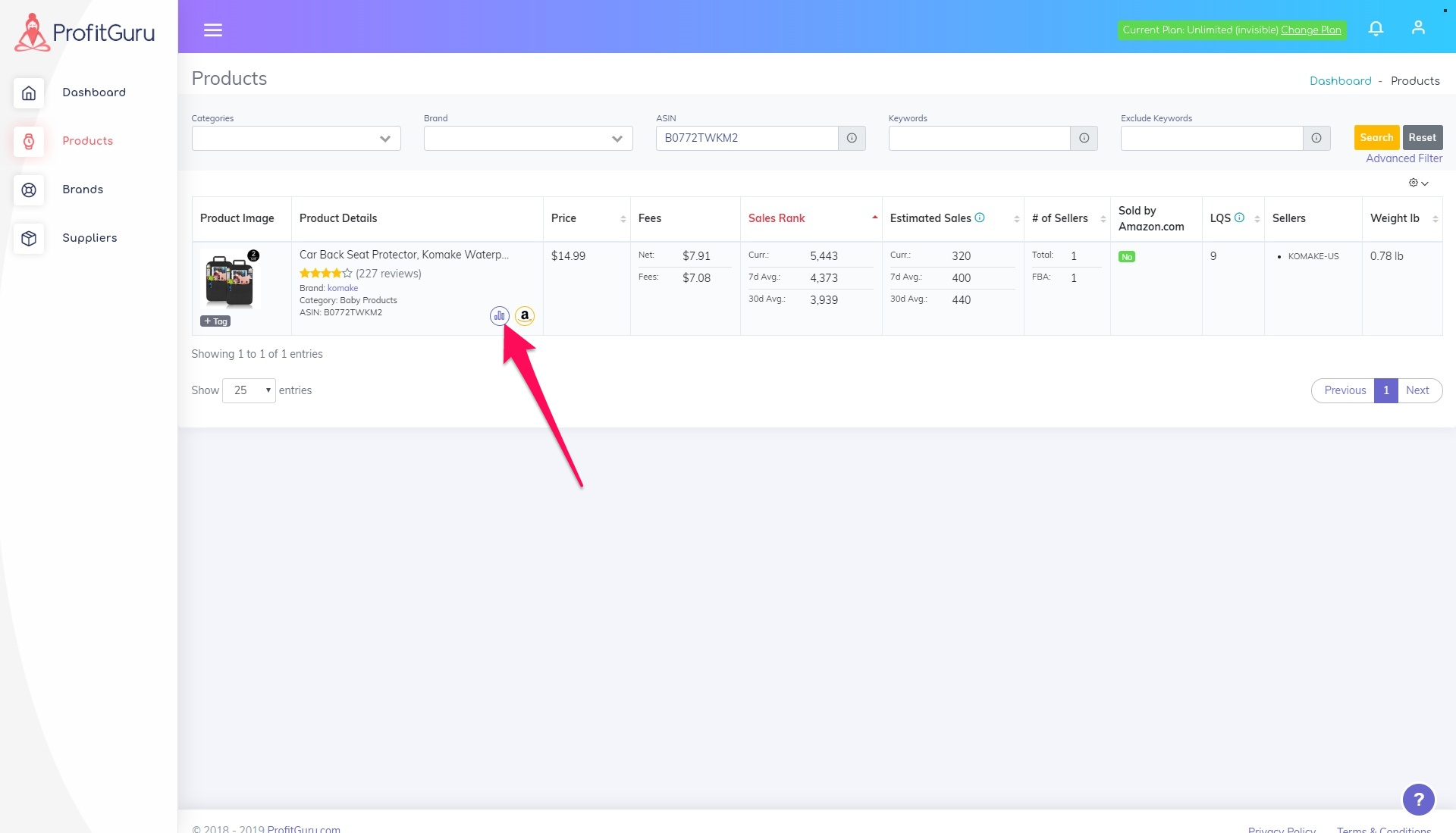Click the Next pagination button
Viewport: 1456px width, 833px height.
click(x=1418, y=390)
